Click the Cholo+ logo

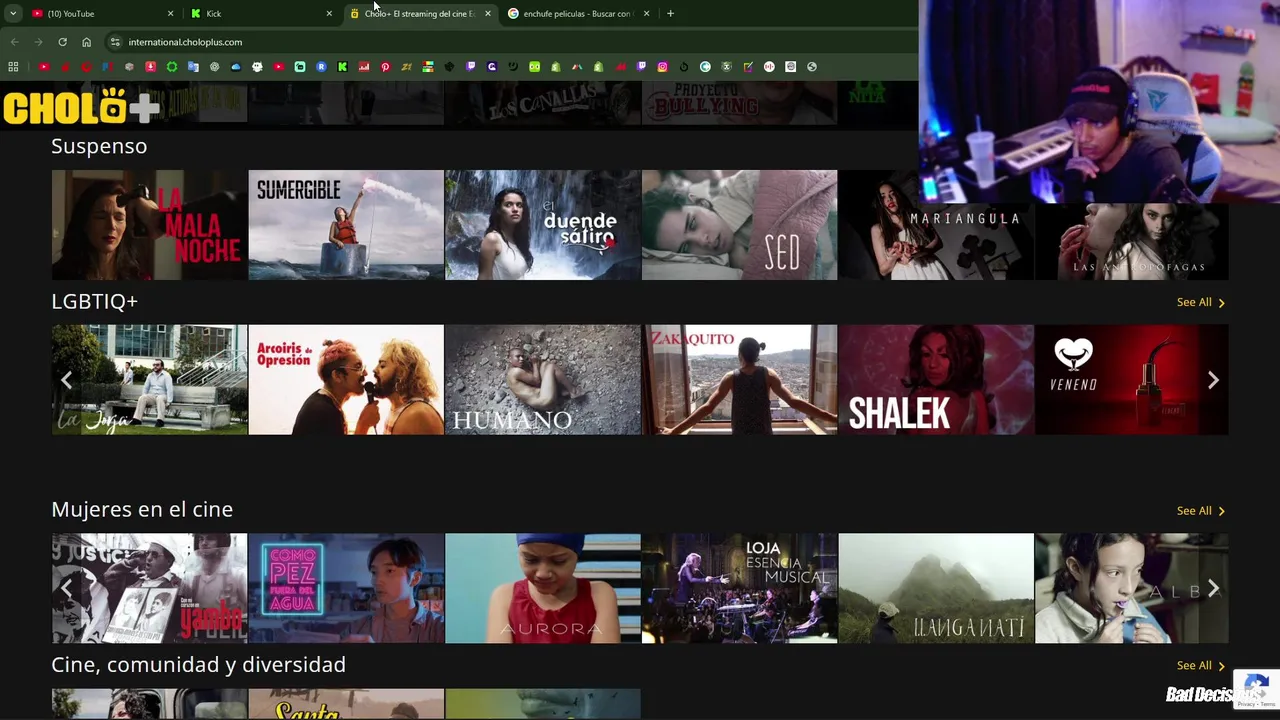(x=80, y=107)
